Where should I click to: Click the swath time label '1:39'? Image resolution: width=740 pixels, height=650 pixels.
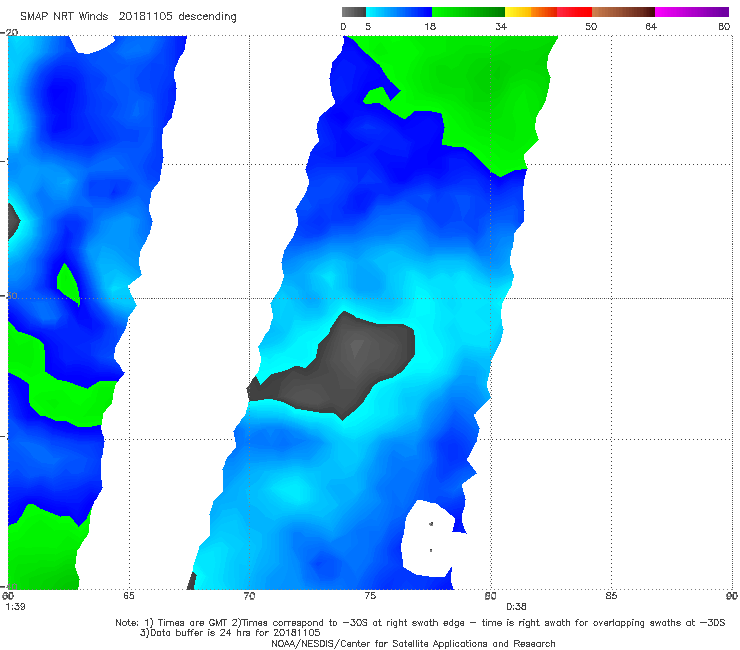15,607
